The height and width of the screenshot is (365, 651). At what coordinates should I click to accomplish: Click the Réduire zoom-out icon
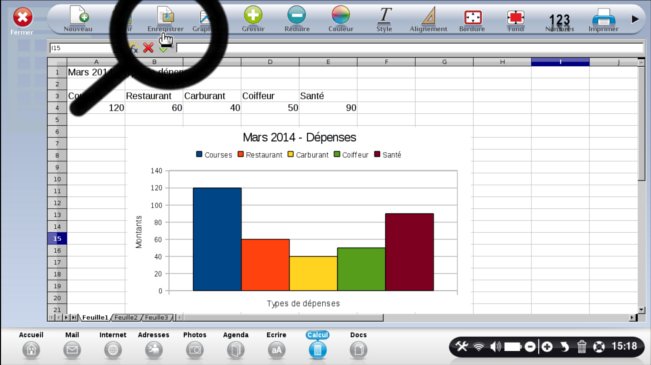[297, 15]
